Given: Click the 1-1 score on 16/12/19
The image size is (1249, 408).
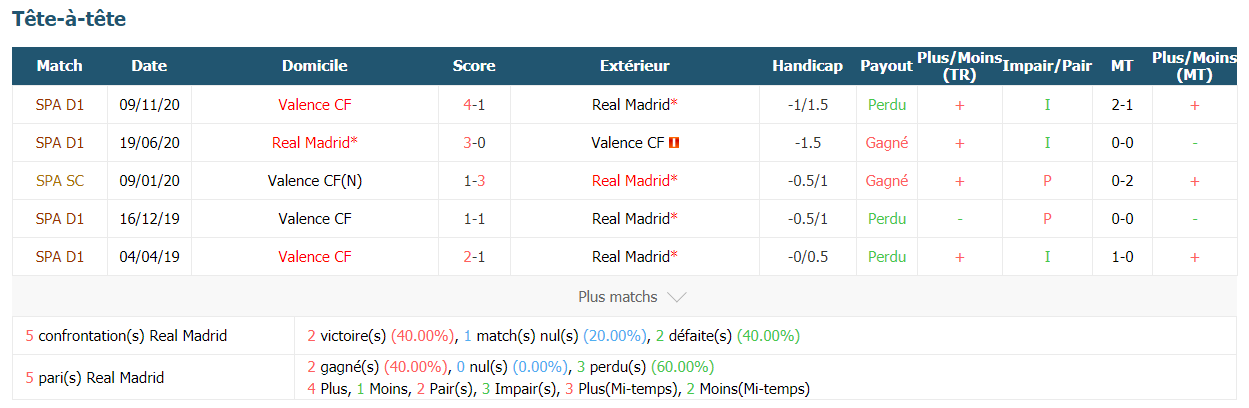Looking at the screenshot, I should (474, 219).
